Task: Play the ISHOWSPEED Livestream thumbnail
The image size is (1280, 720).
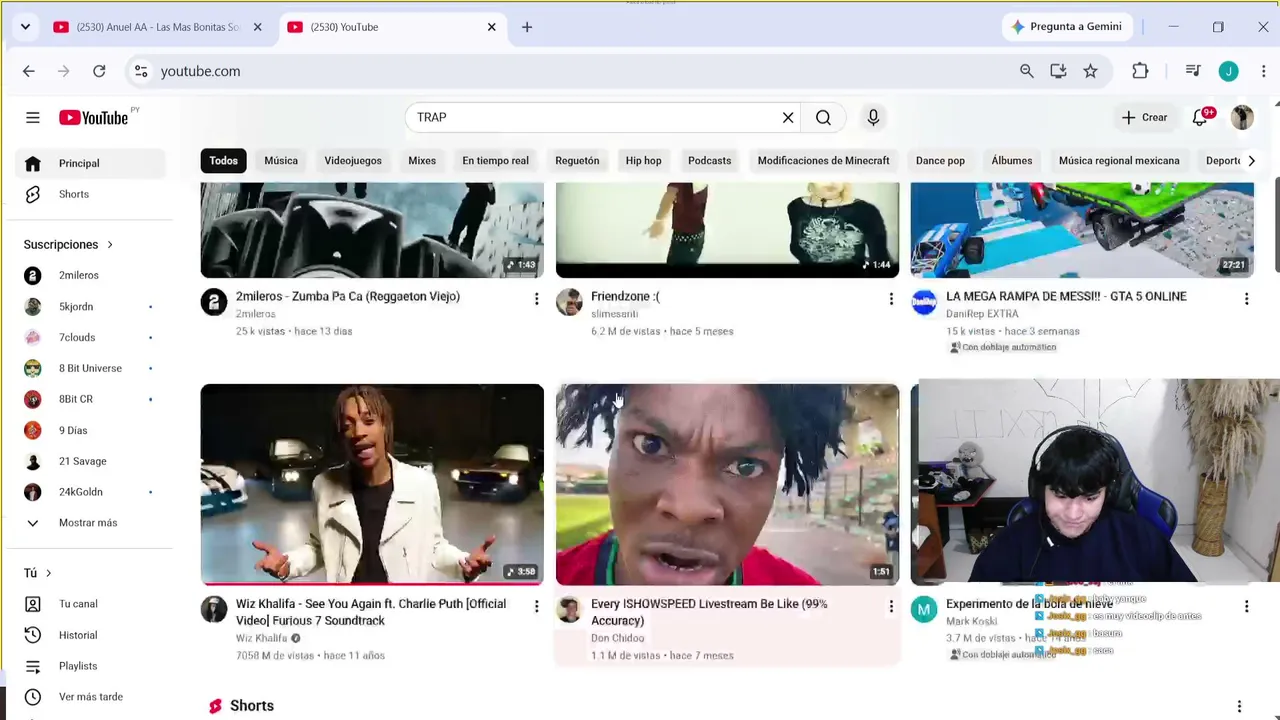Action: pyautogui.click(x=727, y=484)
